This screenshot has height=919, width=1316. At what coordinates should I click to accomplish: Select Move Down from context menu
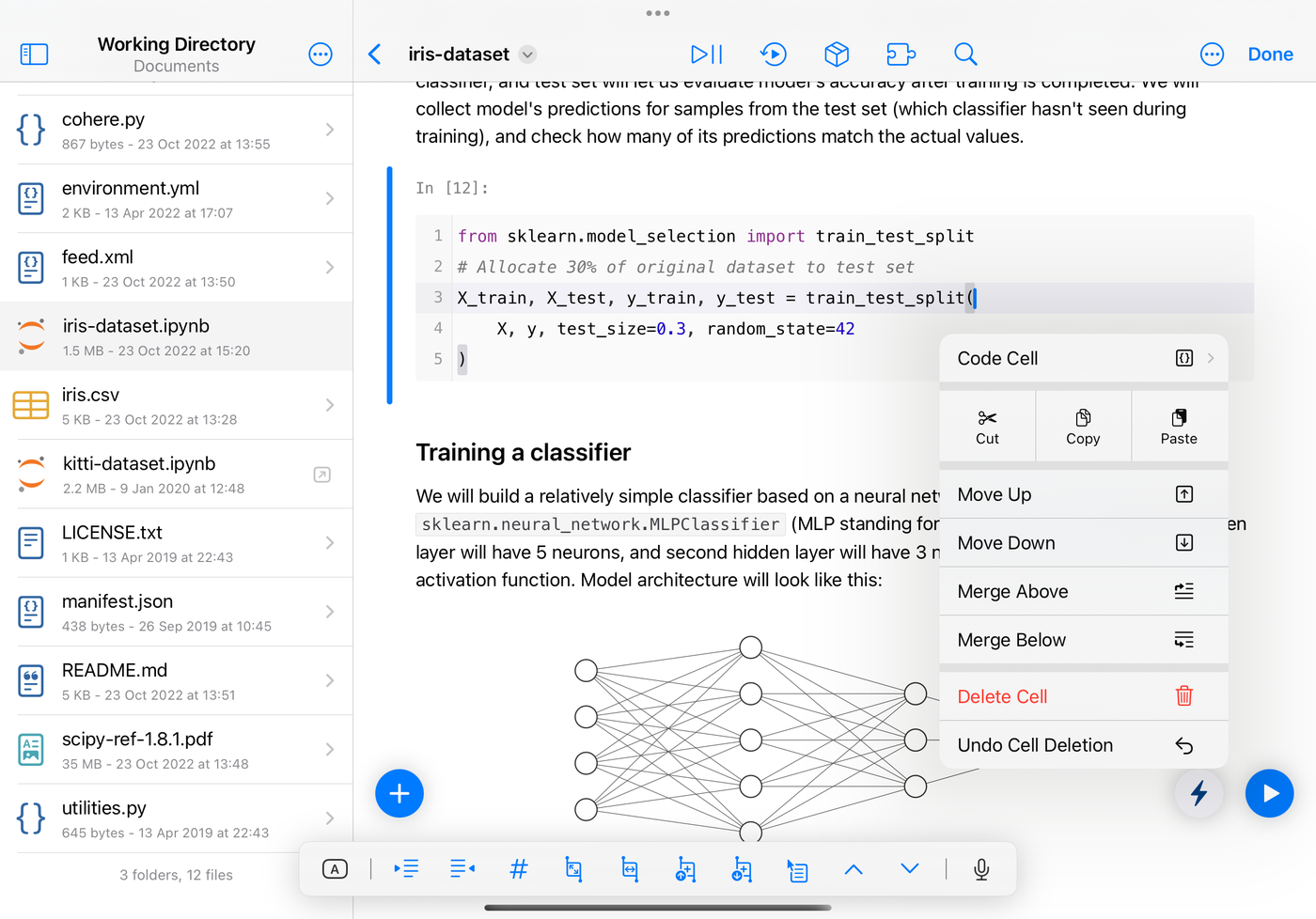click(x=1084, y=543)
